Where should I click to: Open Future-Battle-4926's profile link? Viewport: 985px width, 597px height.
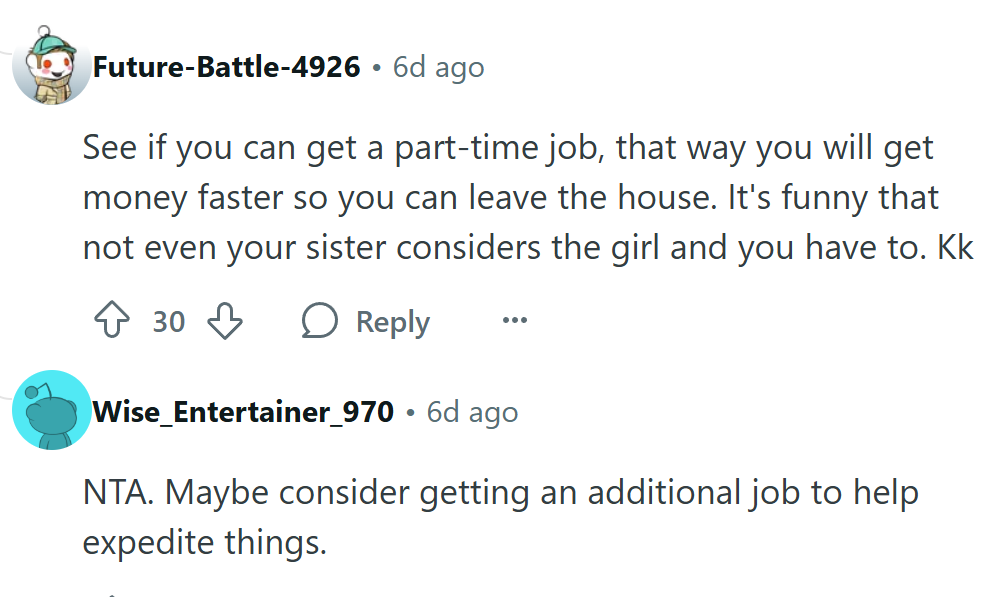tap(225, 67)
